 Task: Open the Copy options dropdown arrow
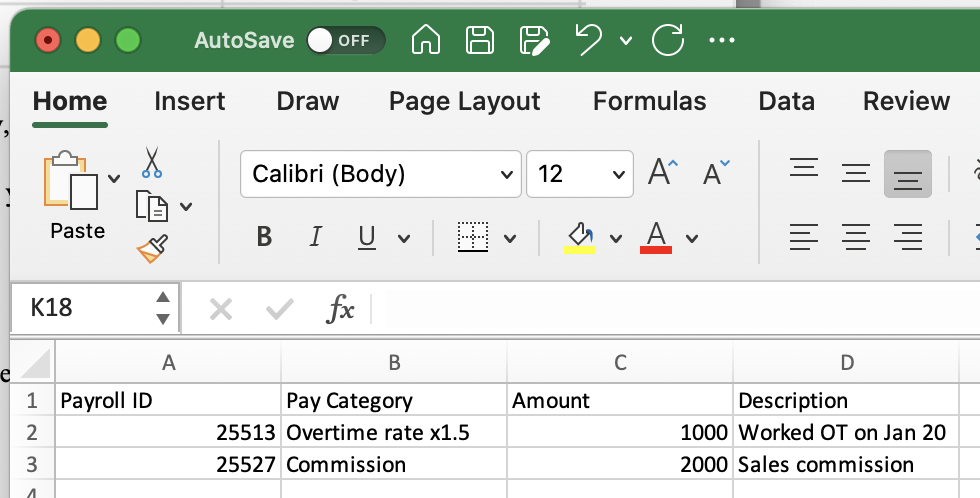pyautogui.click(x=186, y=207)
